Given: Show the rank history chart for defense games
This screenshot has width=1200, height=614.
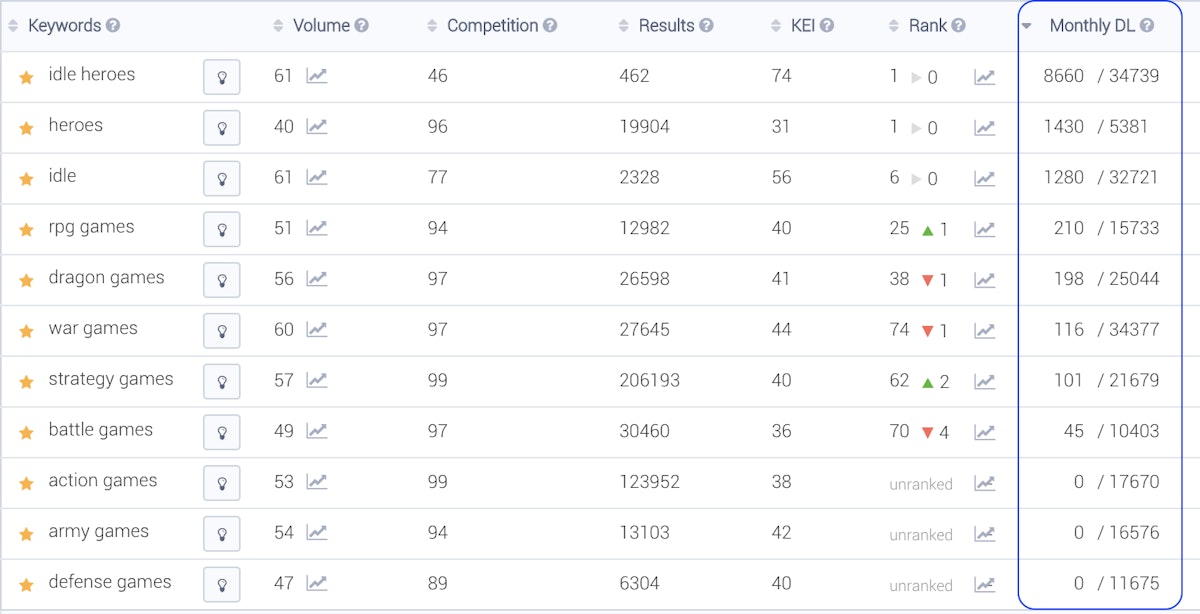Looking at the screenshot, I should pyautogui.click(x=985, y=584).
